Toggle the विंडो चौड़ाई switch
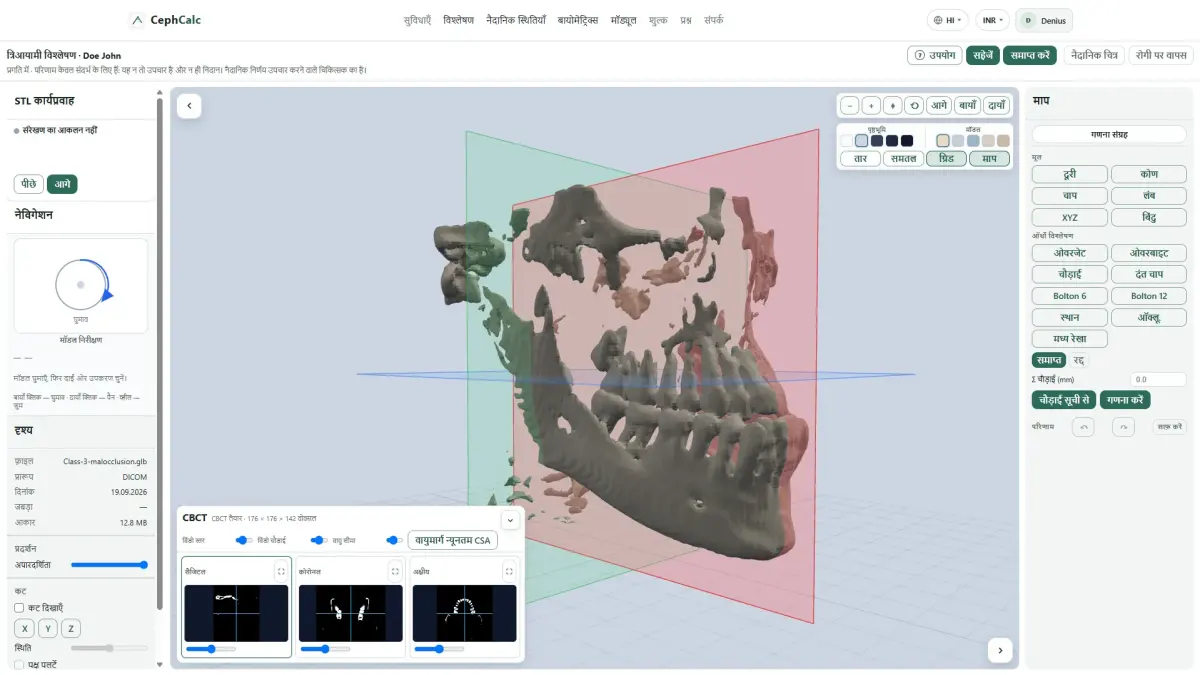The height and width of the screenshot is (675, 1200). [318, 540]
